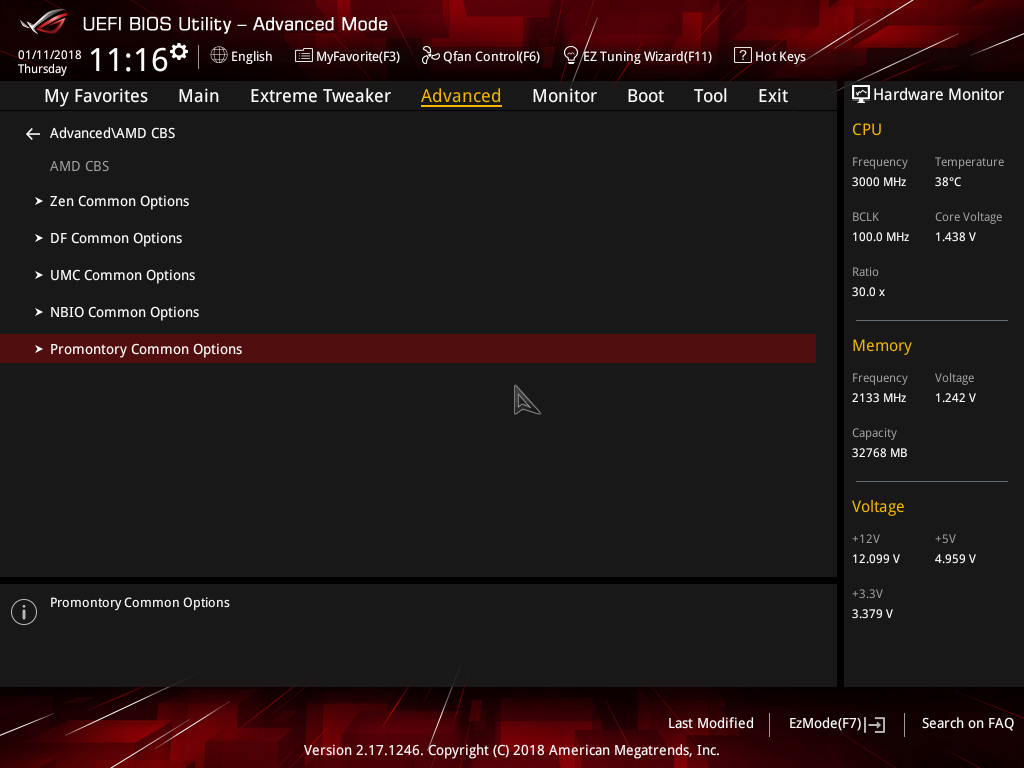Launch Qfan Control(F6)
This screenshot has width=1024, height=768.
[481, 56]
